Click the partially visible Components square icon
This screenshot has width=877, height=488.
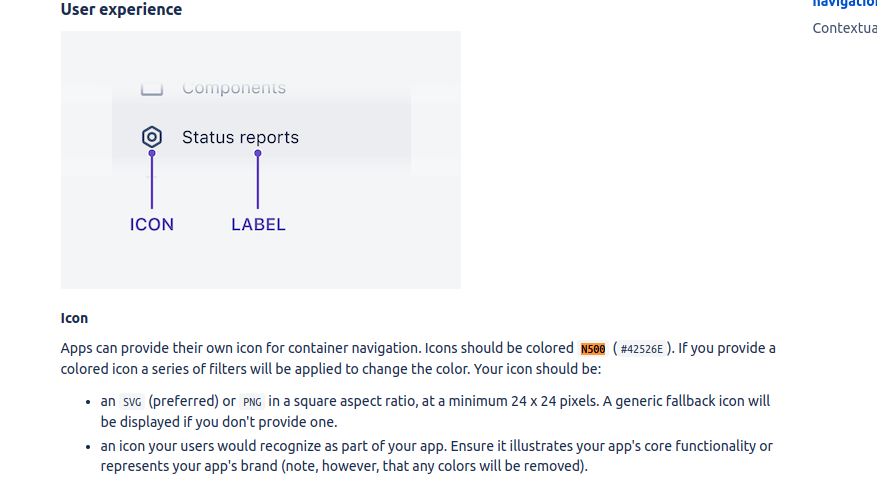152,88
